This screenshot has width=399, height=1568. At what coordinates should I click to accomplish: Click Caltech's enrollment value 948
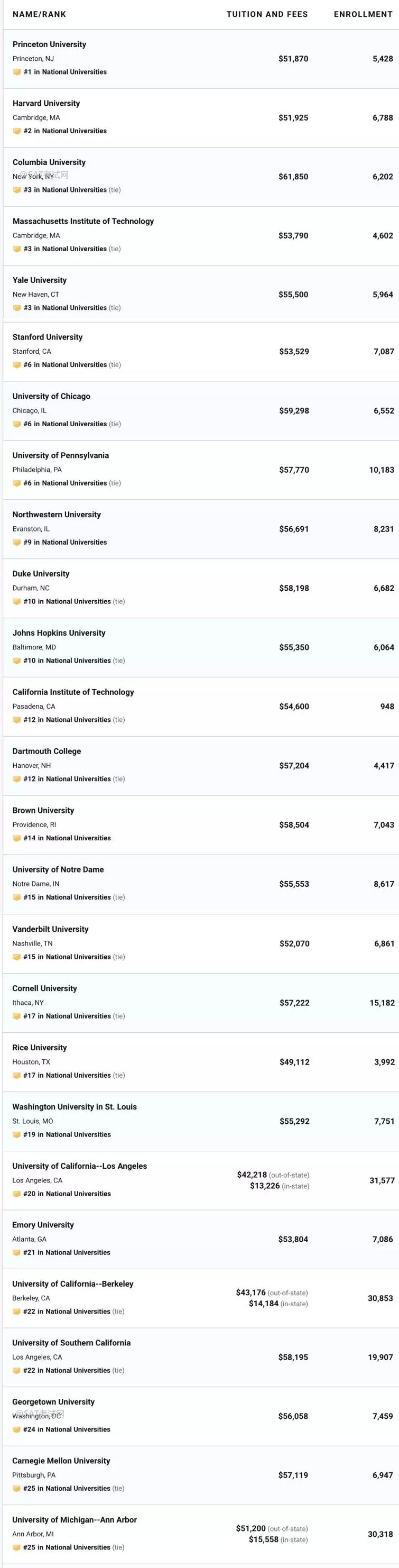pyautogui.click(x=387, y=707)
